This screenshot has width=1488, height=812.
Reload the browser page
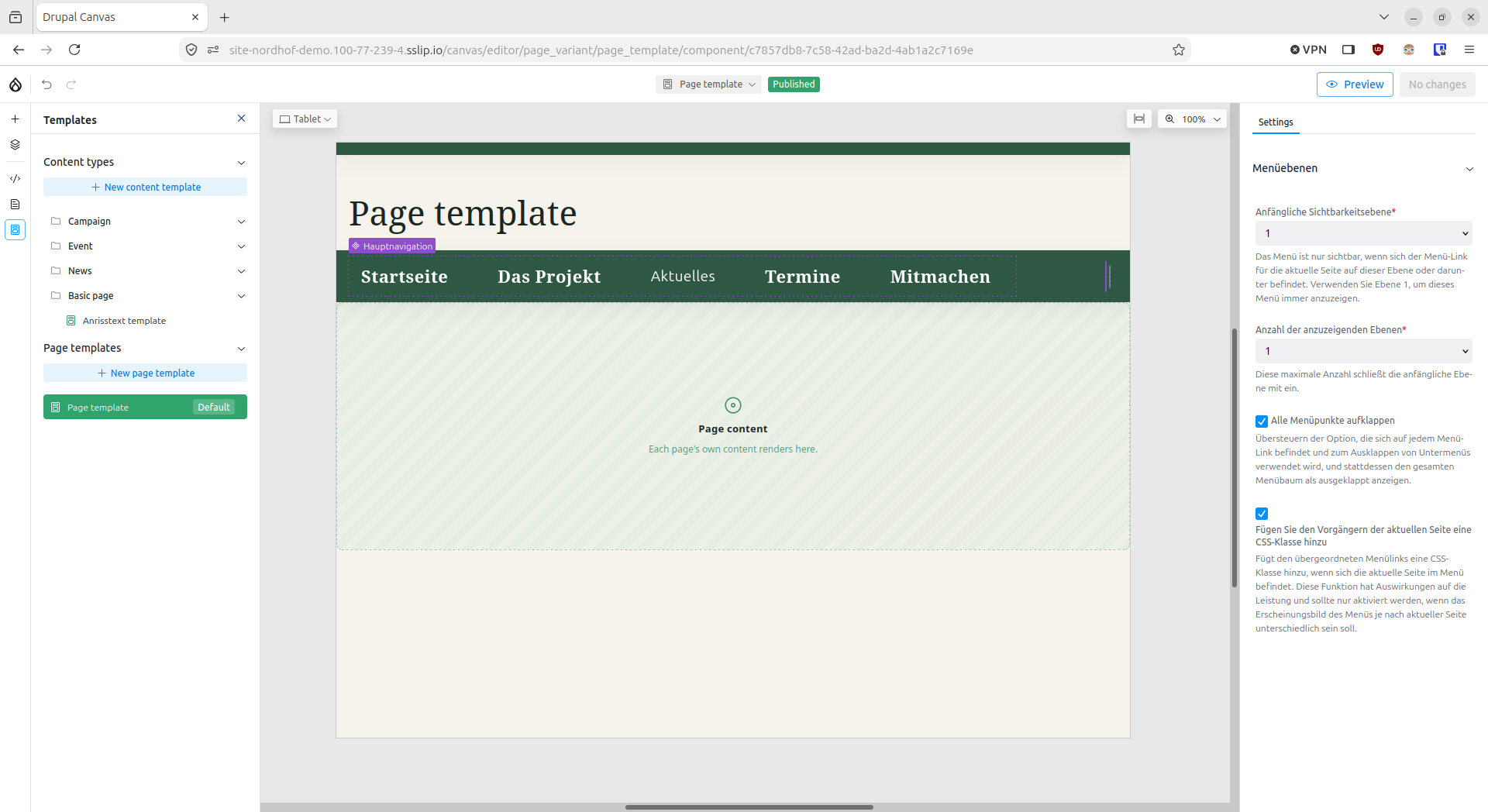pos(74,50)
